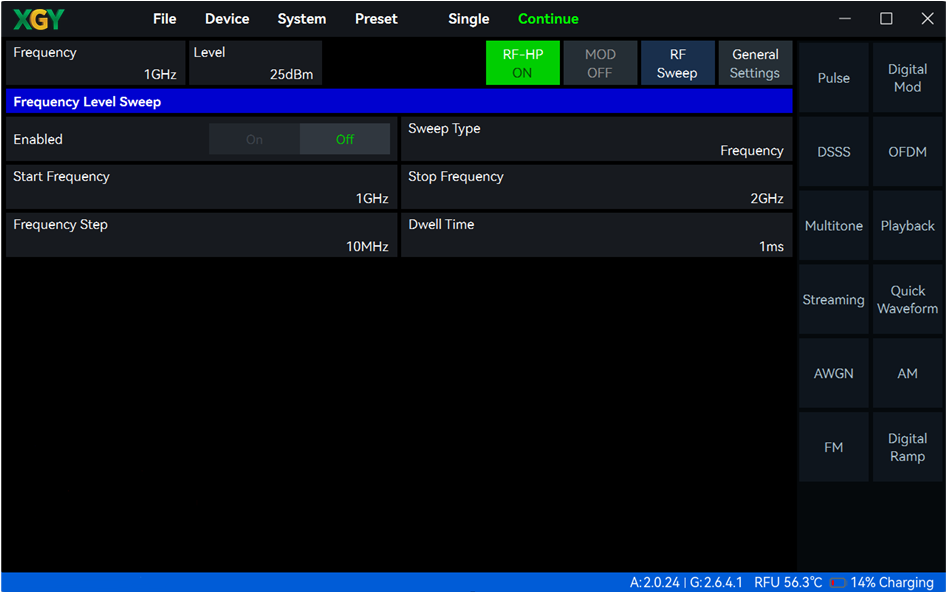Switch Enabled to Off
Image resolution: width=947 pixels, height=593 pixels.
(x=345, y=139)
